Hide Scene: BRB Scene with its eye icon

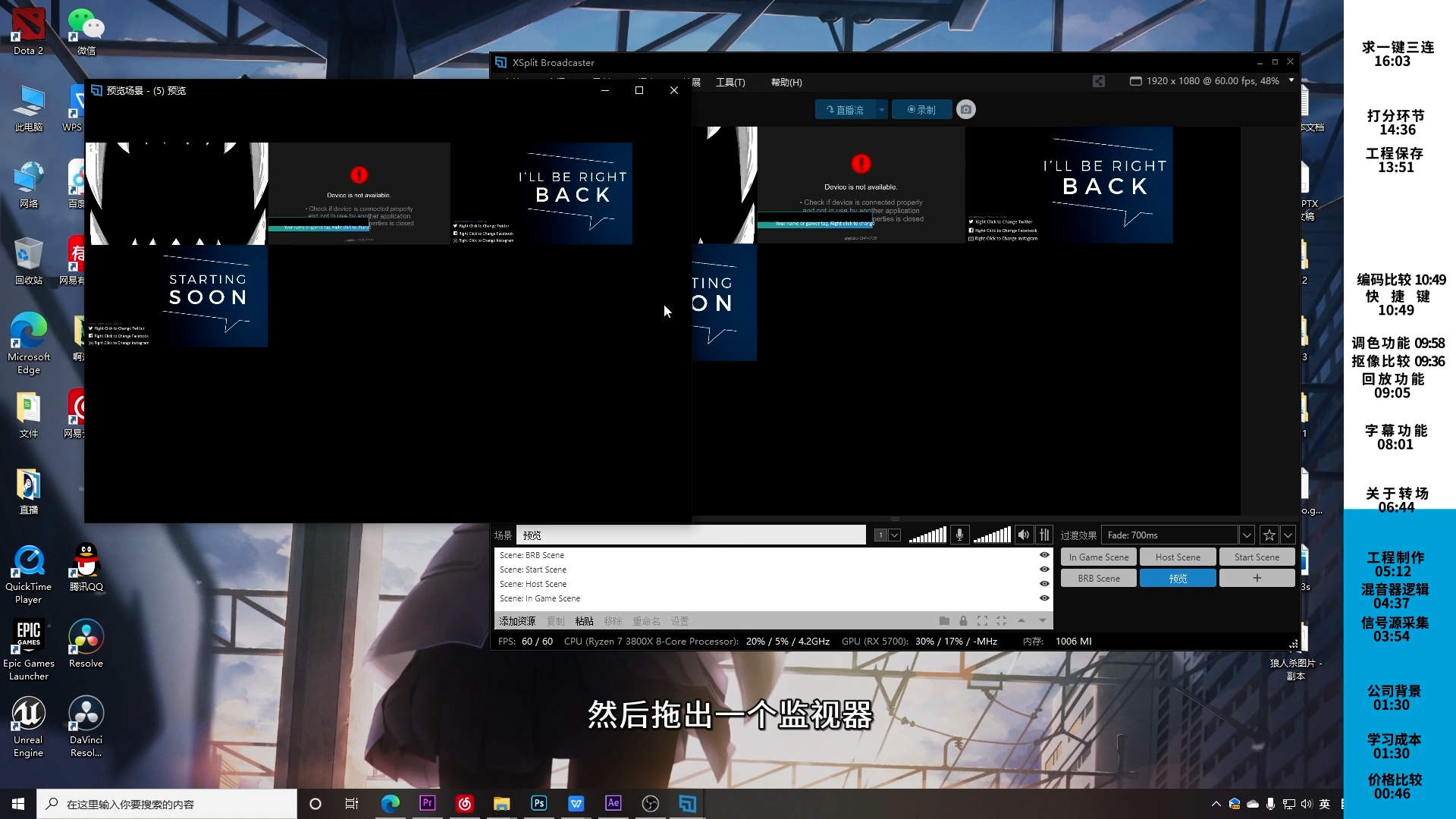pyautogui.click(x=1044, y=555)
